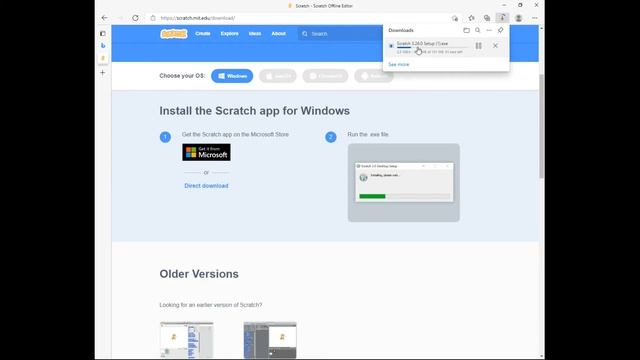The image size is (640, 360).
Task: Click the Direct download link
Action: 206,186
